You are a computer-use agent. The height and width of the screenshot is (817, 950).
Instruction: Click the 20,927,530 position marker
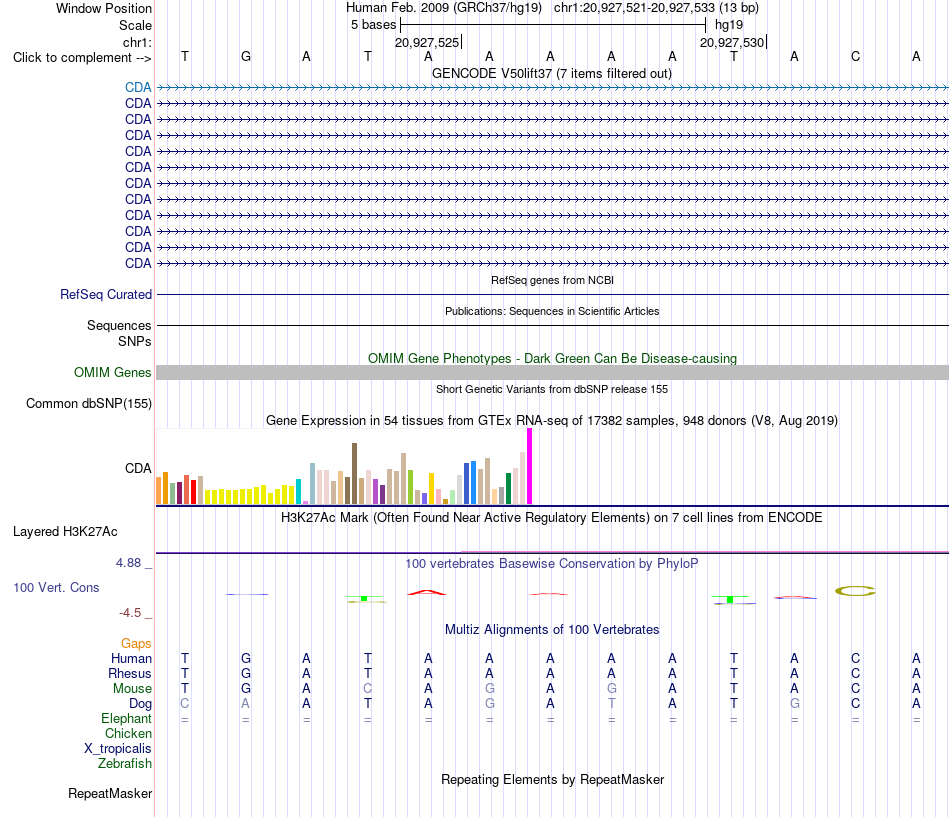[732, 43]
